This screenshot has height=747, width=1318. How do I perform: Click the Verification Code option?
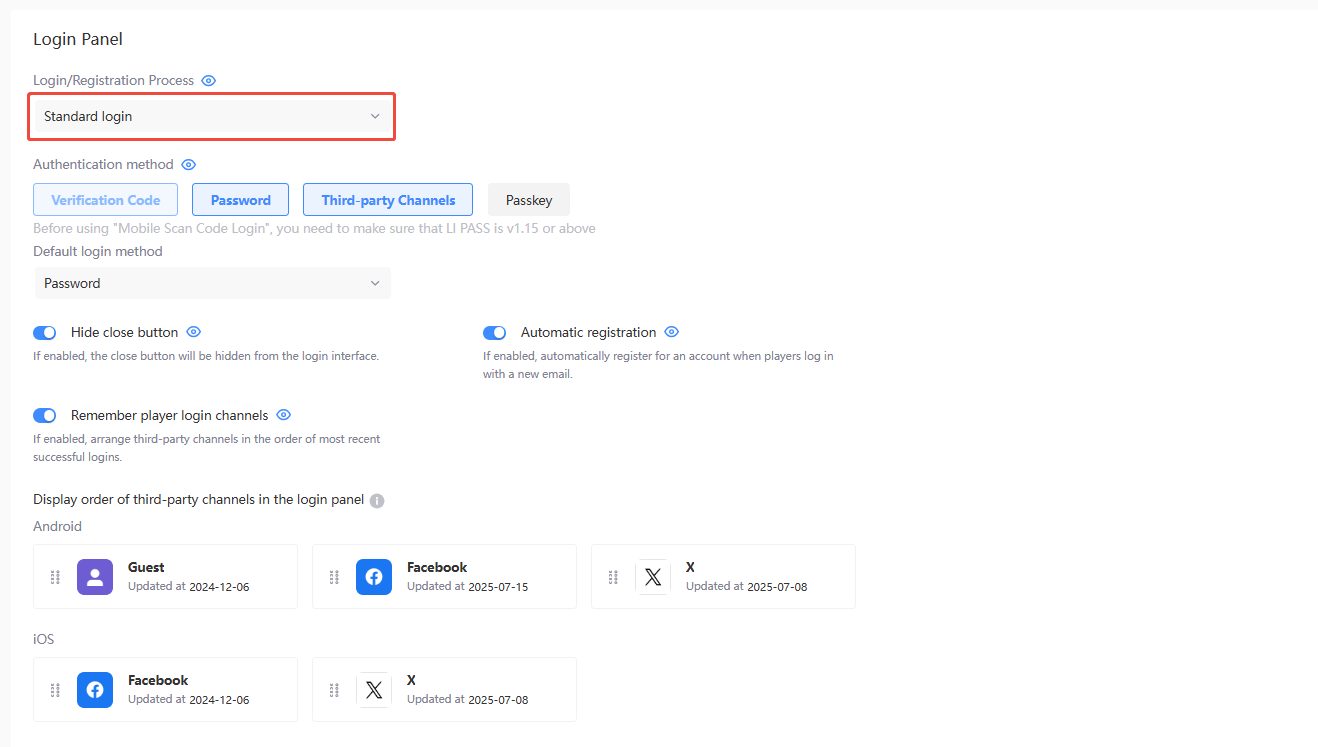pyautogui.click(x=105, y=199)
